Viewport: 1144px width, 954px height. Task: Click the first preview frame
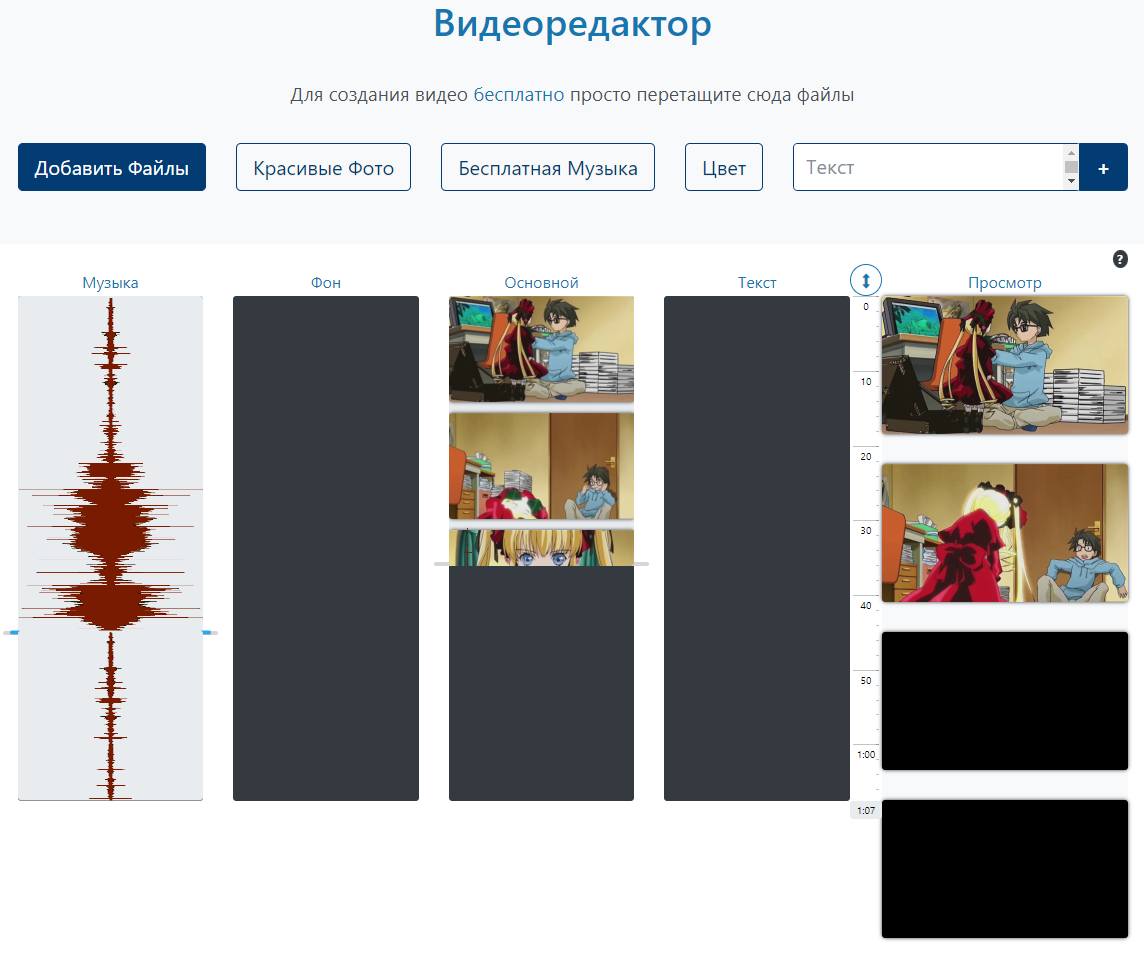click(1005, 365)
